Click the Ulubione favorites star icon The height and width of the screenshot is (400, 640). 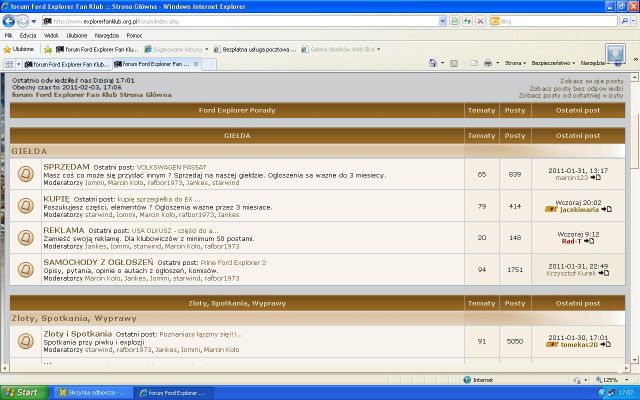[x=8, y=48]
